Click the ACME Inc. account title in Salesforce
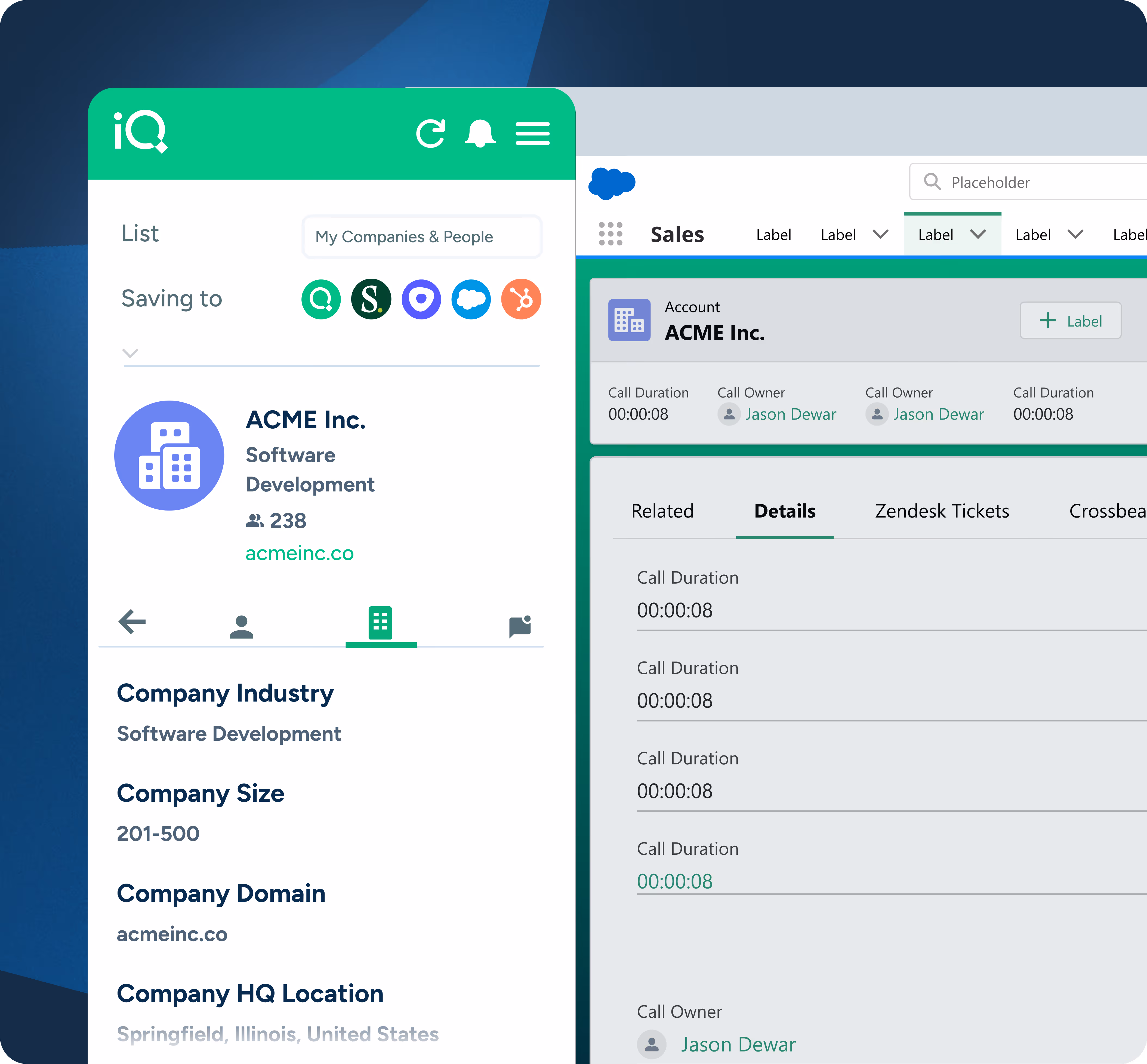The height and width of the screenshot is (1064, 1147). pyautogui.click(x=715, y=333)
